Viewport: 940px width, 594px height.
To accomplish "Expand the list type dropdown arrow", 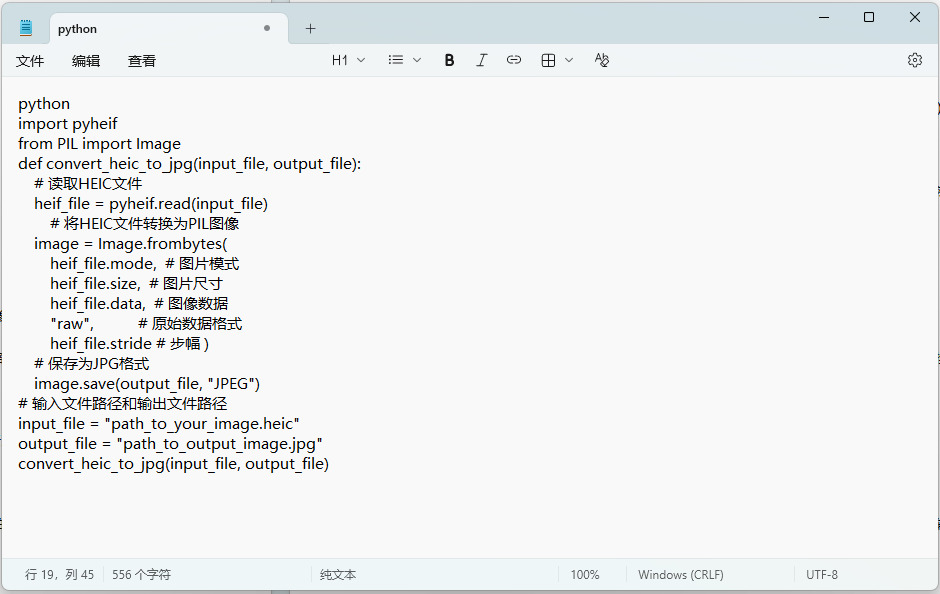I will pos(417,60).
